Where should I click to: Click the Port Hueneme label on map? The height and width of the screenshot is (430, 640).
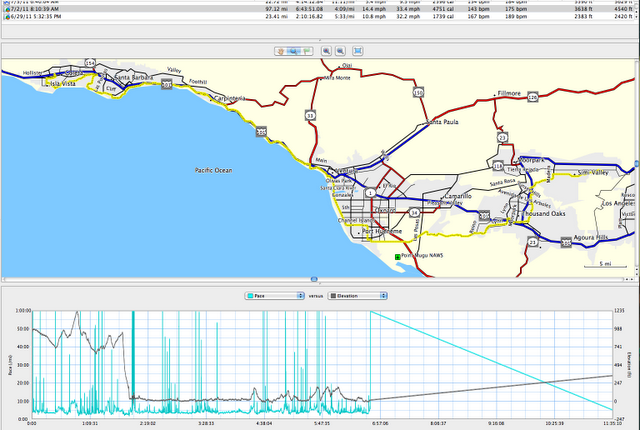click(x=382, y=231)
